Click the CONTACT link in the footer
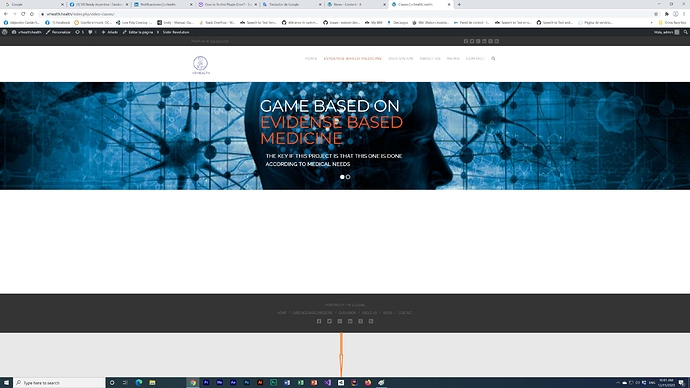The width and height of the screenshot is (690, 388). [405, 313]
